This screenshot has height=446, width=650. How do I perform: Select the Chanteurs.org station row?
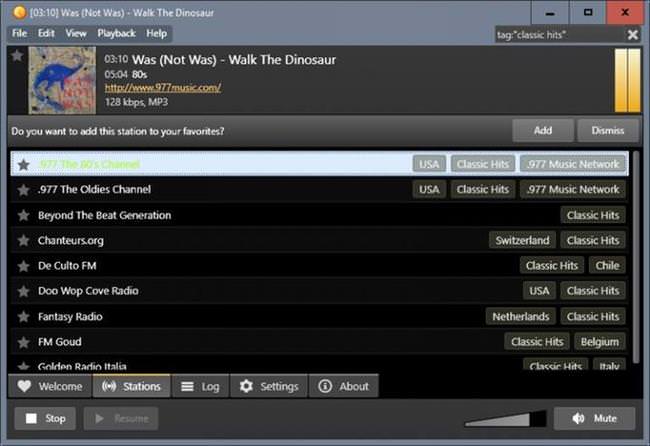[319, 240]
